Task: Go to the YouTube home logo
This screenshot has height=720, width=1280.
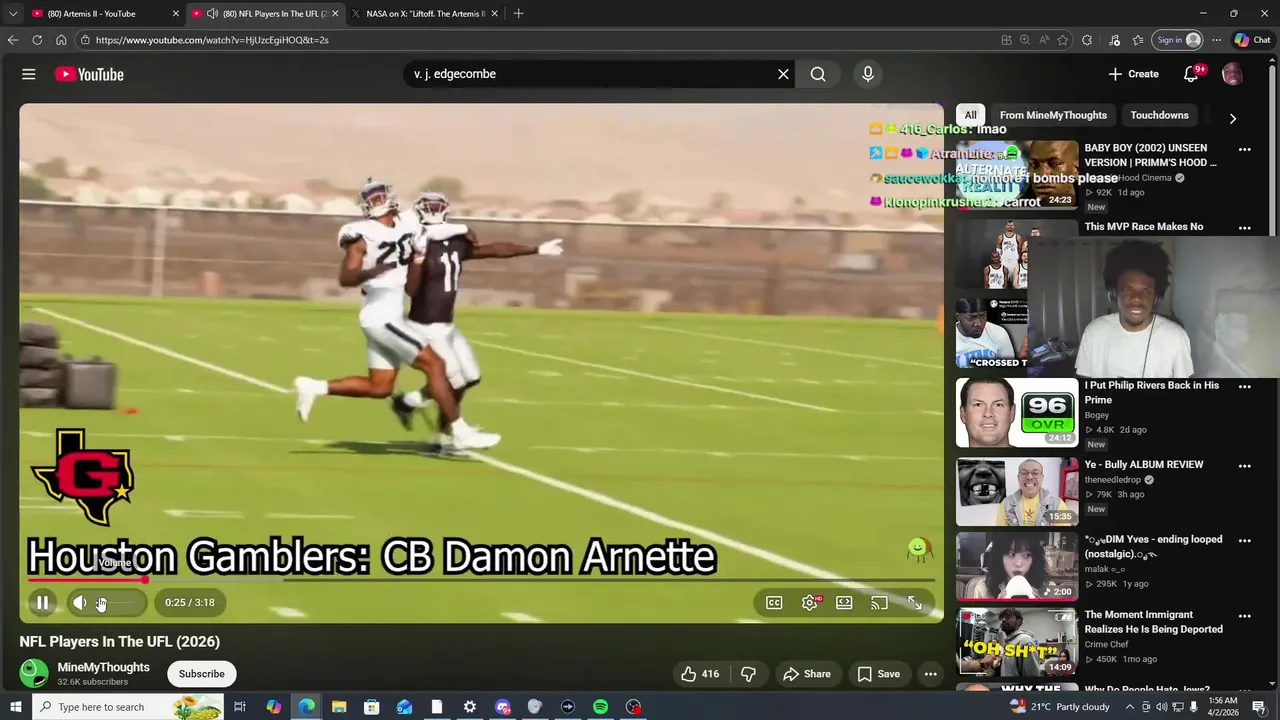Action: (x=89, y=74)
